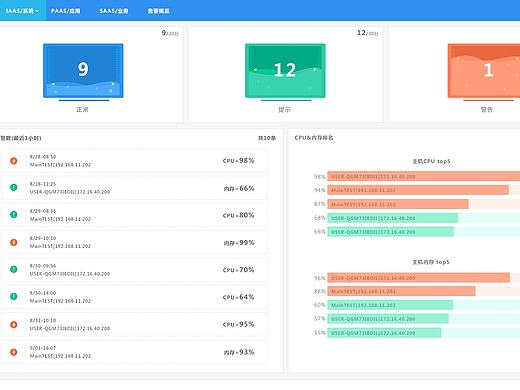Click the CPU & memory ranking panel heading
This screenshot has width=520, height=390.
[x=314, y=138]
